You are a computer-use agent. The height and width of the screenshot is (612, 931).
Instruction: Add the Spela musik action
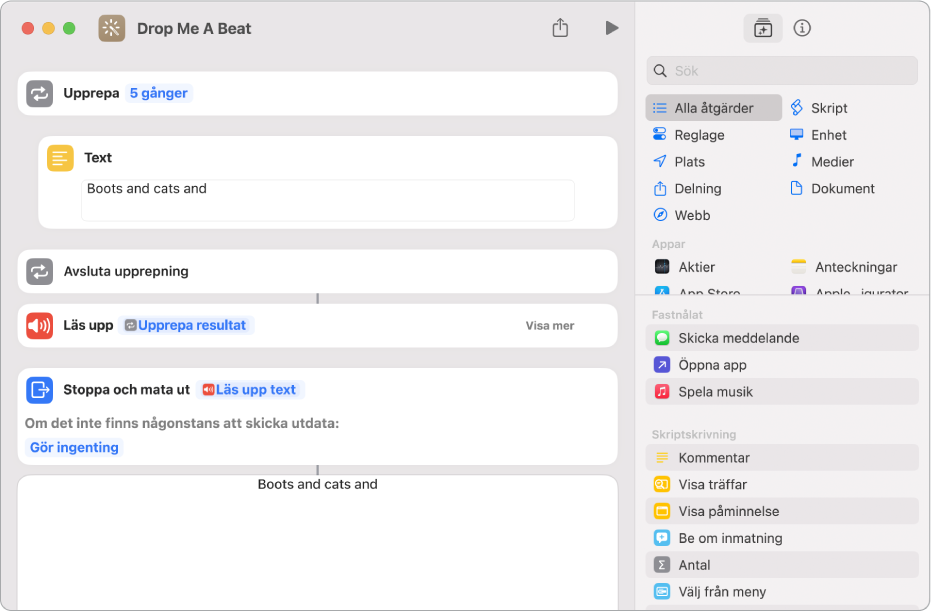pos(782,392)
